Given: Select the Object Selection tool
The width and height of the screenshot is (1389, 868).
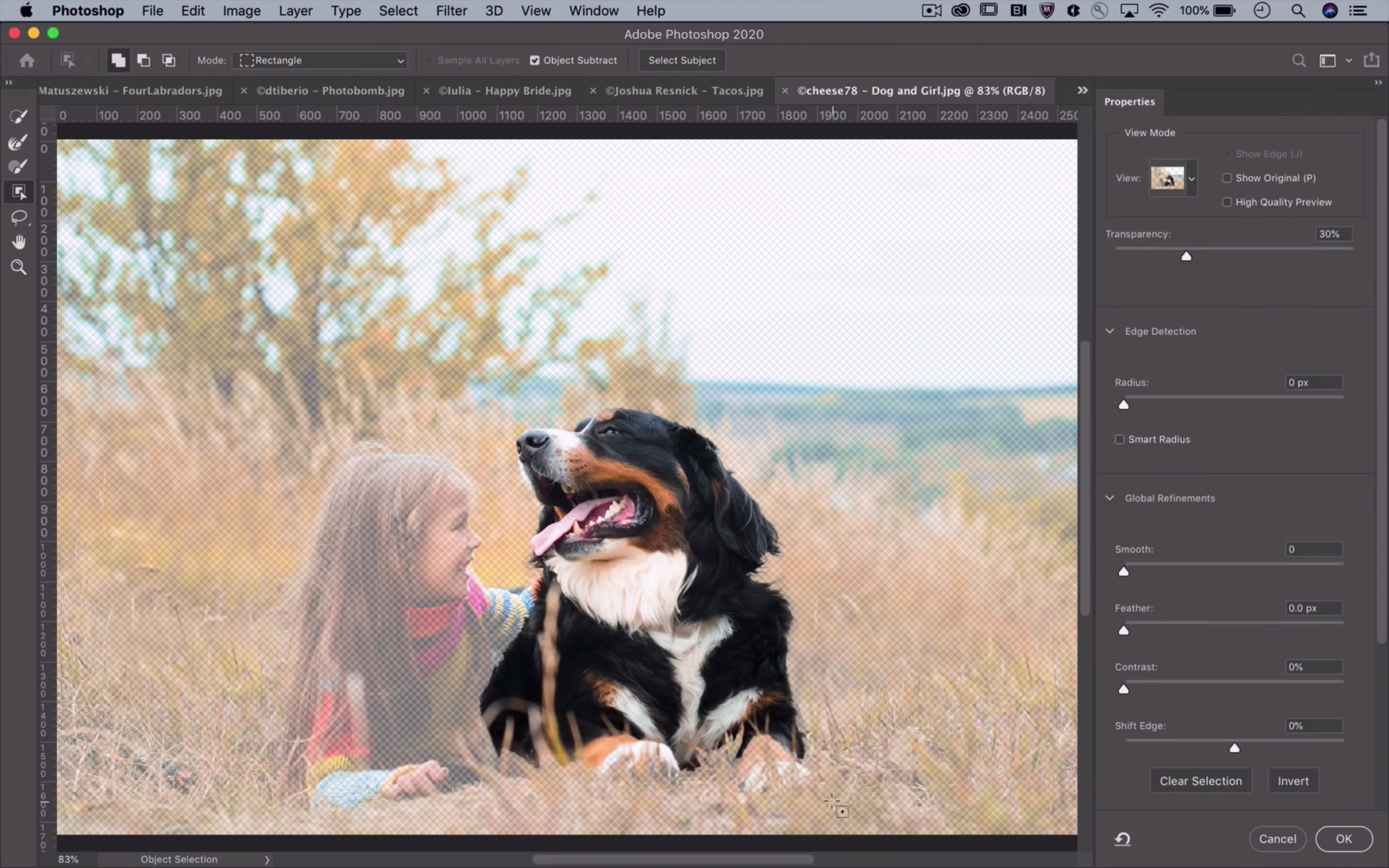Looking at the screenshot, I should point(19,191).
